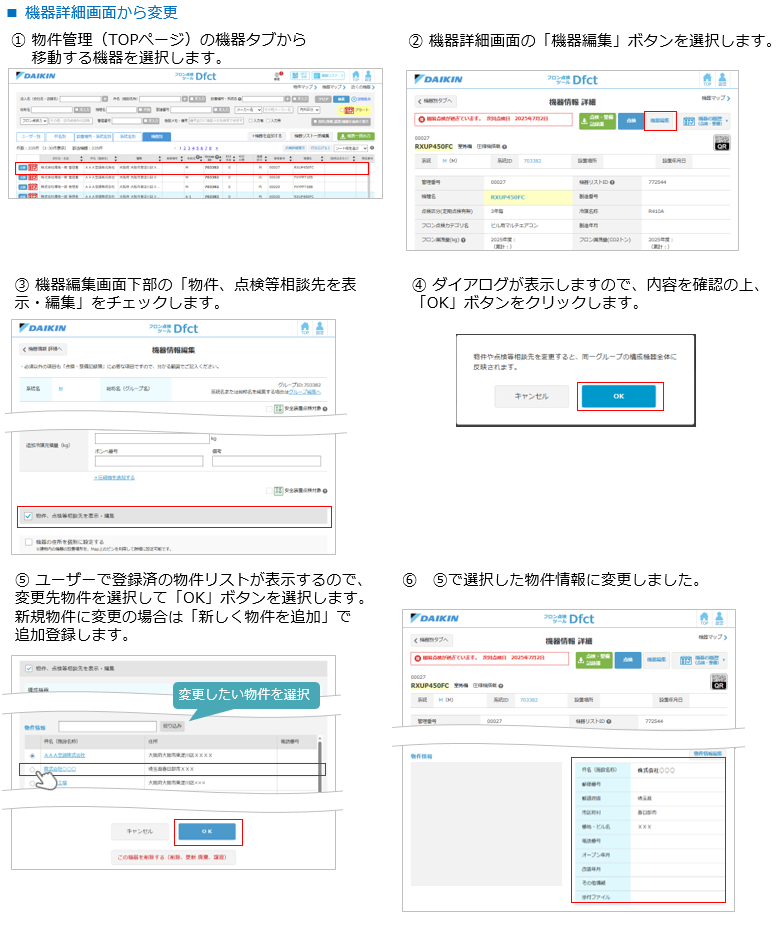The image size is (778, 925).
Task: Select the blue 機器別 tab in step 1
Action: (x=155, y=135)
